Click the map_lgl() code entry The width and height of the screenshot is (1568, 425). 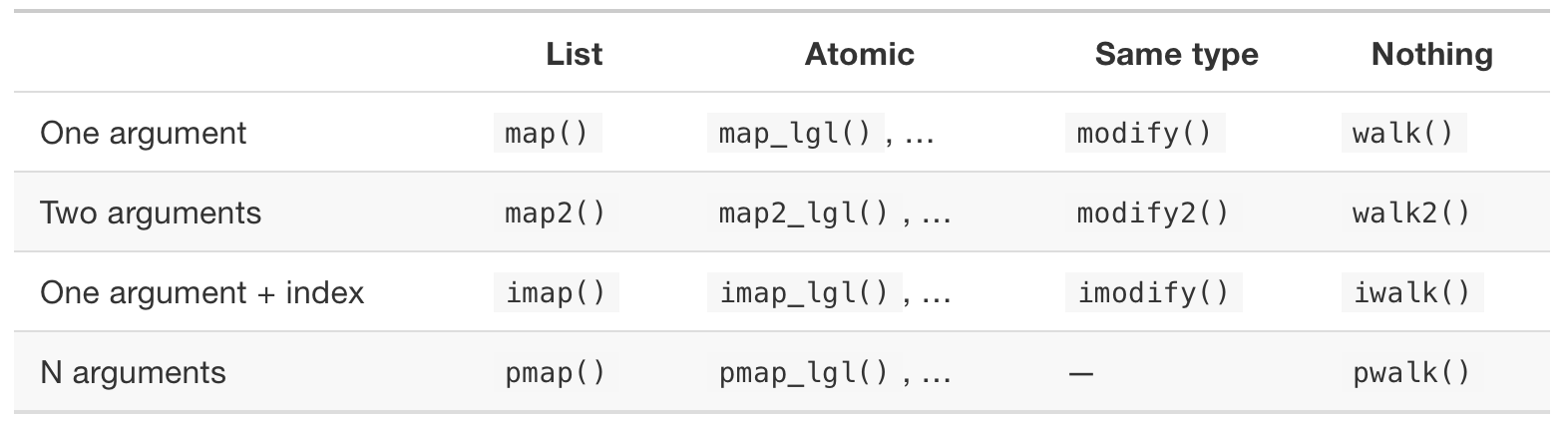click(795, 133)
